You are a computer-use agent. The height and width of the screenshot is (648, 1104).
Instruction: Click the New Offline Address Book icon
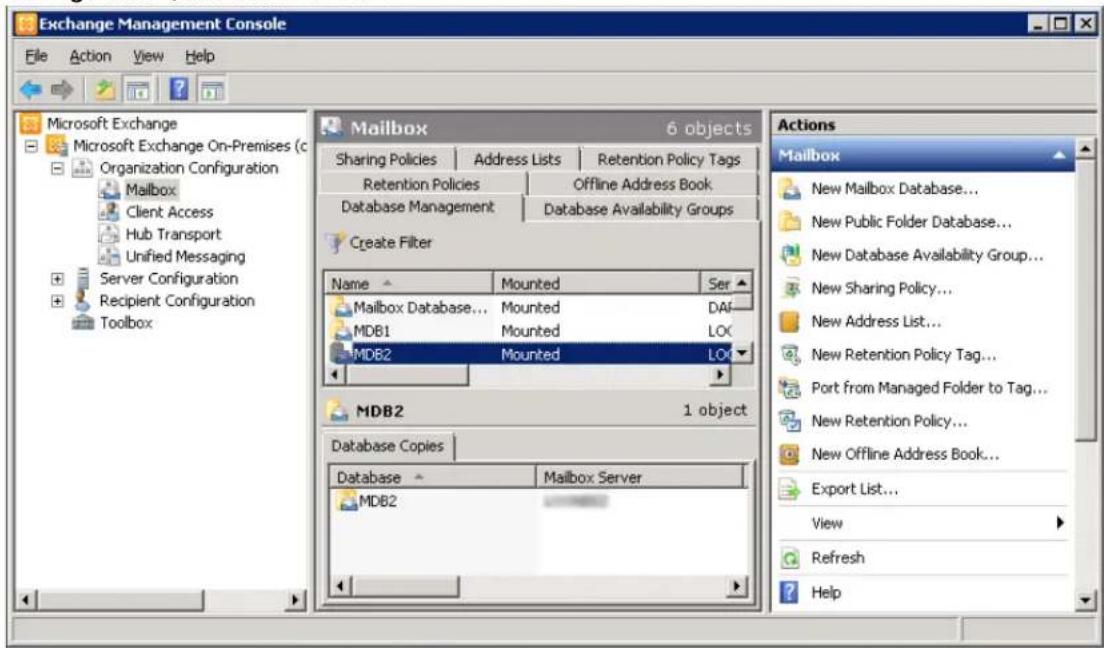tap(790, 454)
